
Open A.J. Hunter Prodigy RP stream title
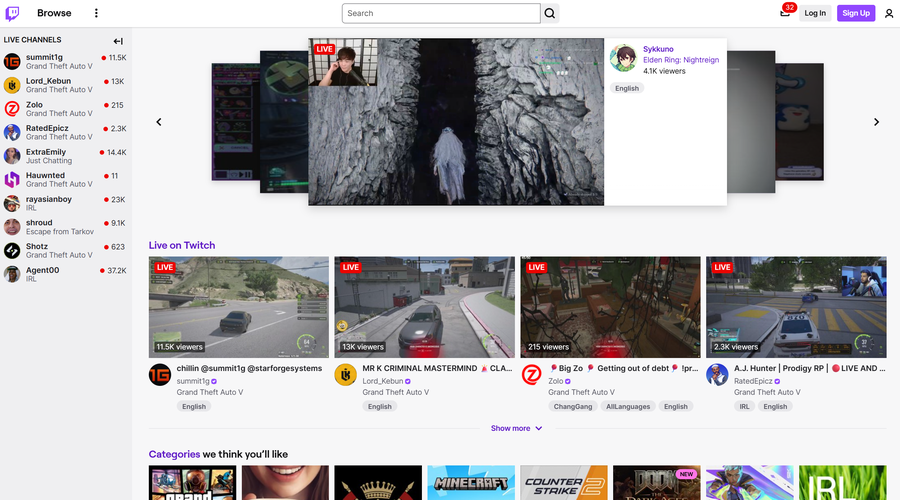pyautogui.click(x=809, y=369)
